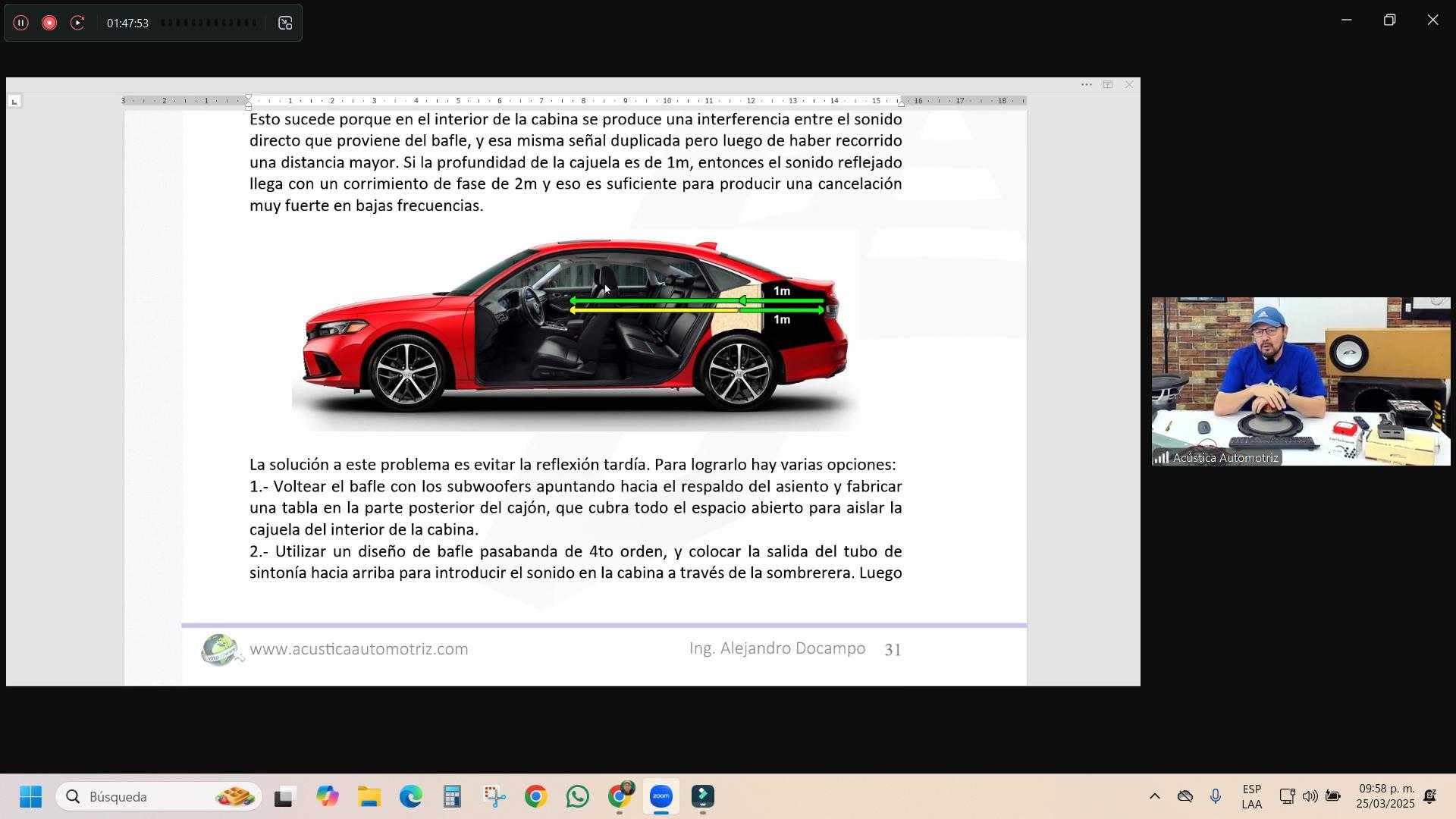Restart the recording with replay icon
Viewport: 1456px width, 819px height.
[x=77, y=23]
